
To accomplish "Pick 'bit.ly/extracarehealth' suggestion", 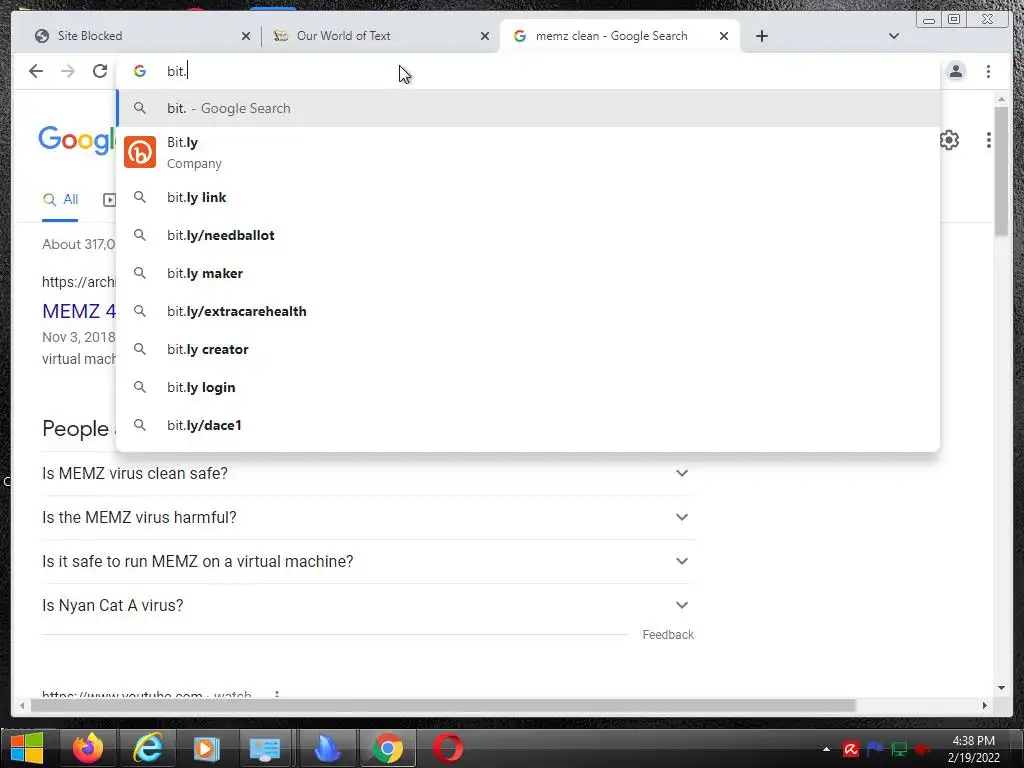I will [528, 311].
